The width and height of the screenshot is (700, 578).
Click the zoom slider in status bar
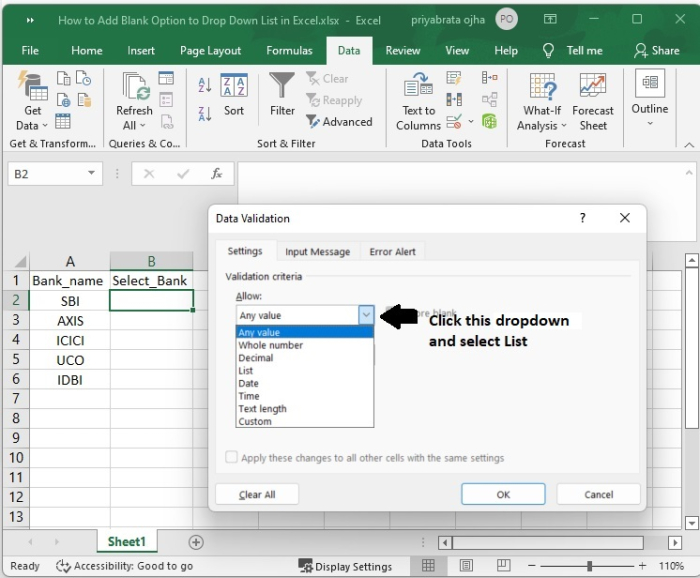pos(590,567)
